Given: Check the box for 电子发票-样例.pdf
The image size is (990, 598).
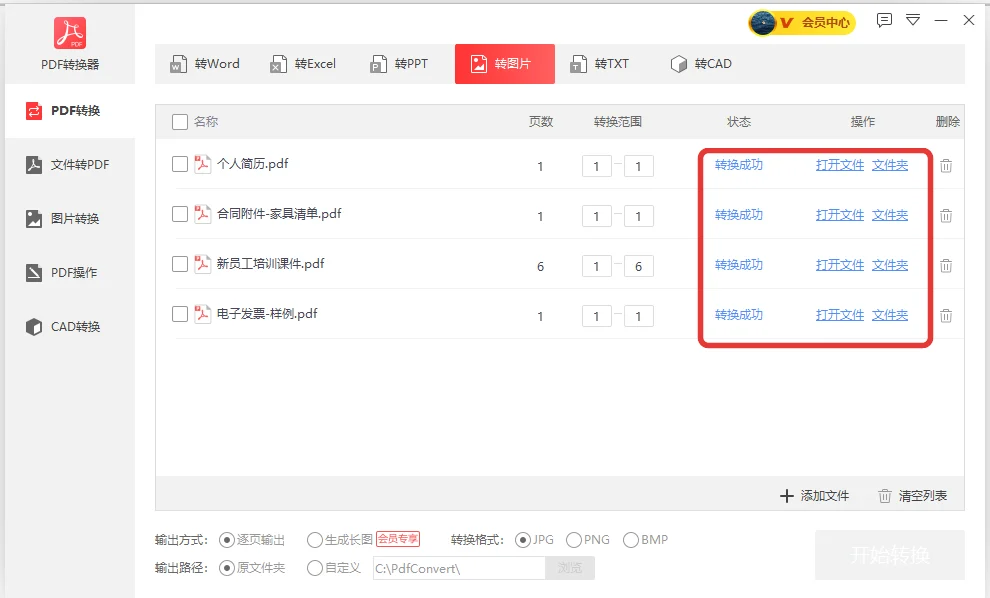Looking at the screenshot, I should point(180,314).
